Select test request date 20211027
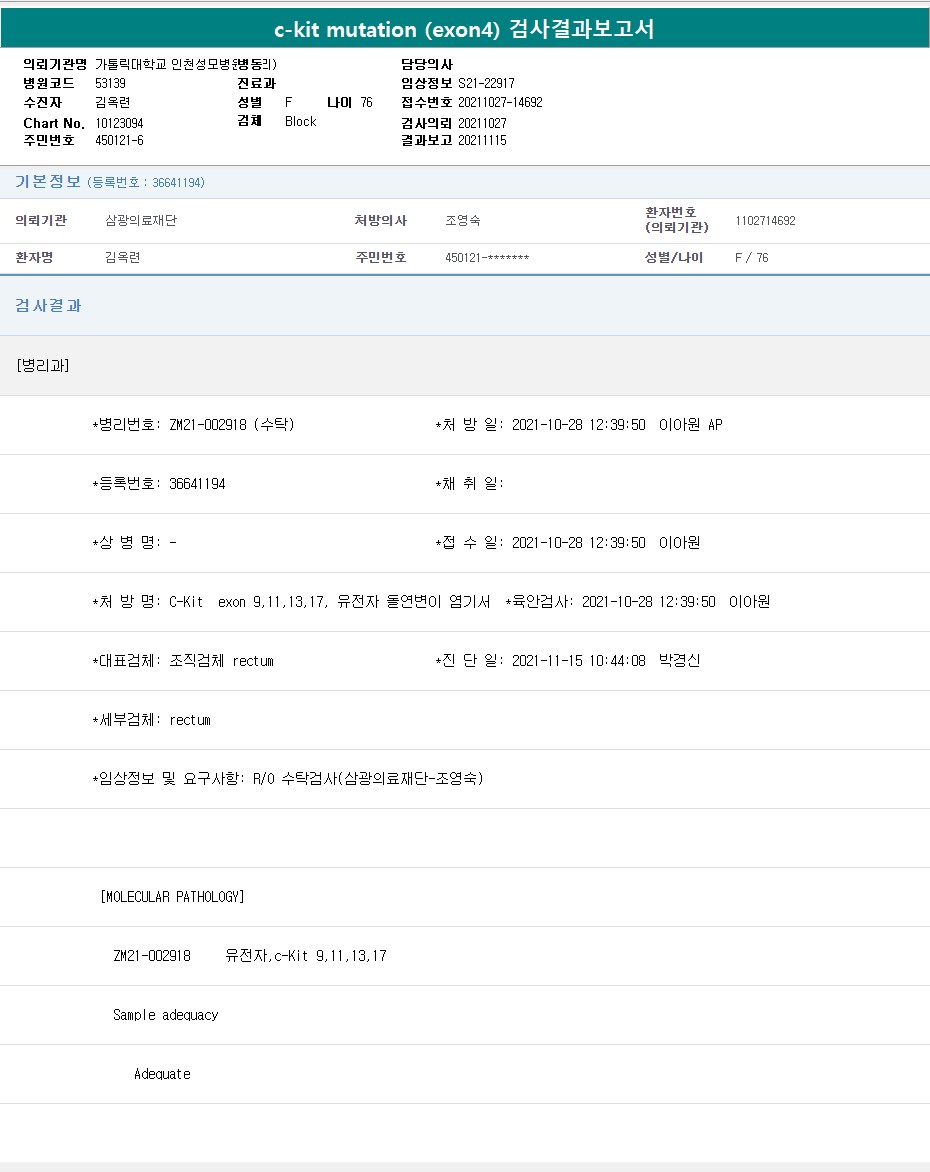930x1172 pixels. pos(482,123)
